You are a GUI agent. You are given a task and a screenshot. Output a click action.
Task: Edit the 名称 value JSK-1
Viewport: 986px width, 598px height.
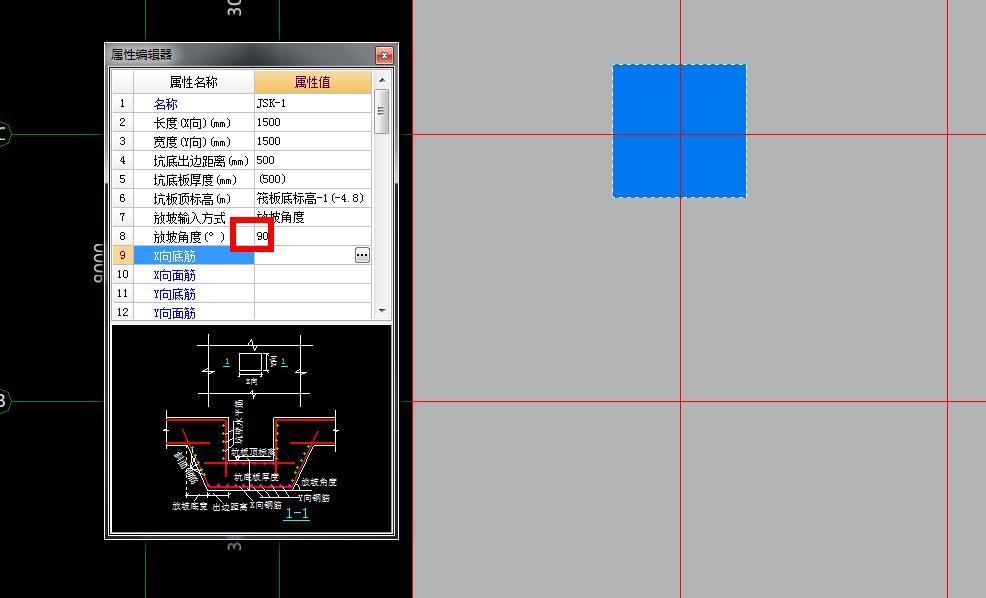[x=313, y=103]
